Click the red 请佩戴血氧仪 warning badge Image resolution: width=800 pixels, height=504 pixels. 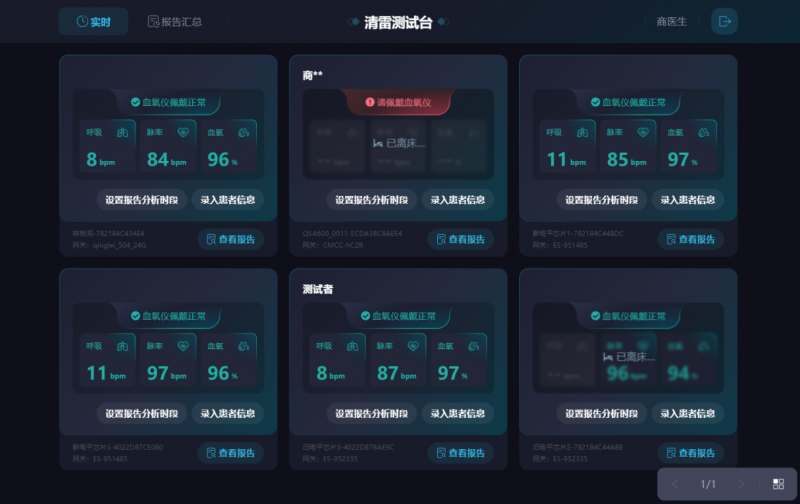click(x=398, y=103)
